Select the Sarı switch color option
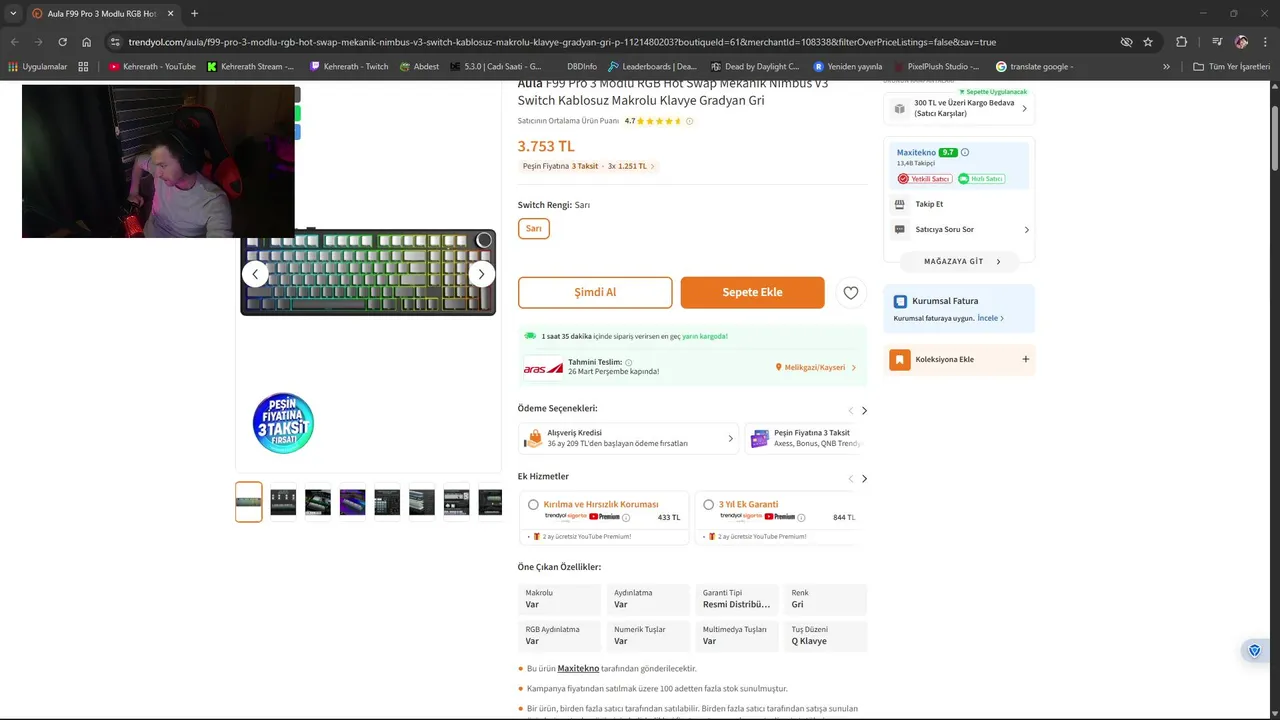This screenshot has width=1280, height=720. point(534,229)
